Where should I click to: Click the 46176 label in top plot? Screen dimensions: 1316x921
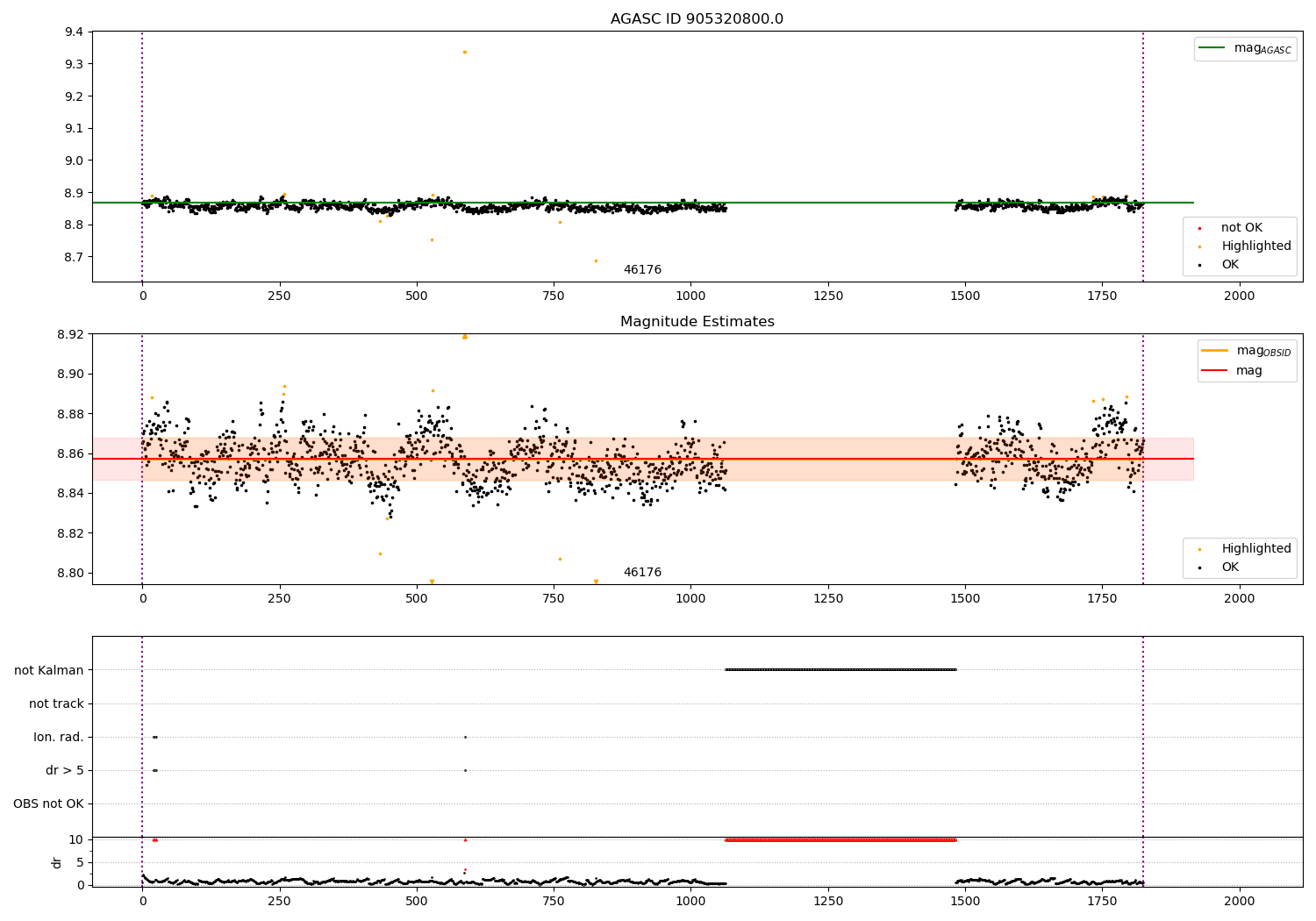click(642, 270)
